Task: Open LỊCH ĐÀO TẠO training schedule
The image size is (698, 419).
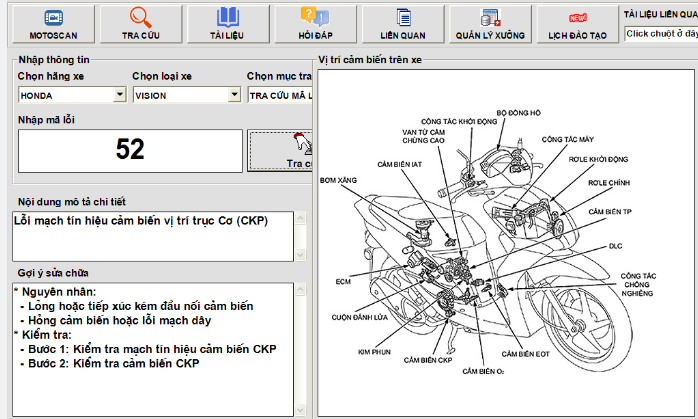Action: (x=577, y=24)
